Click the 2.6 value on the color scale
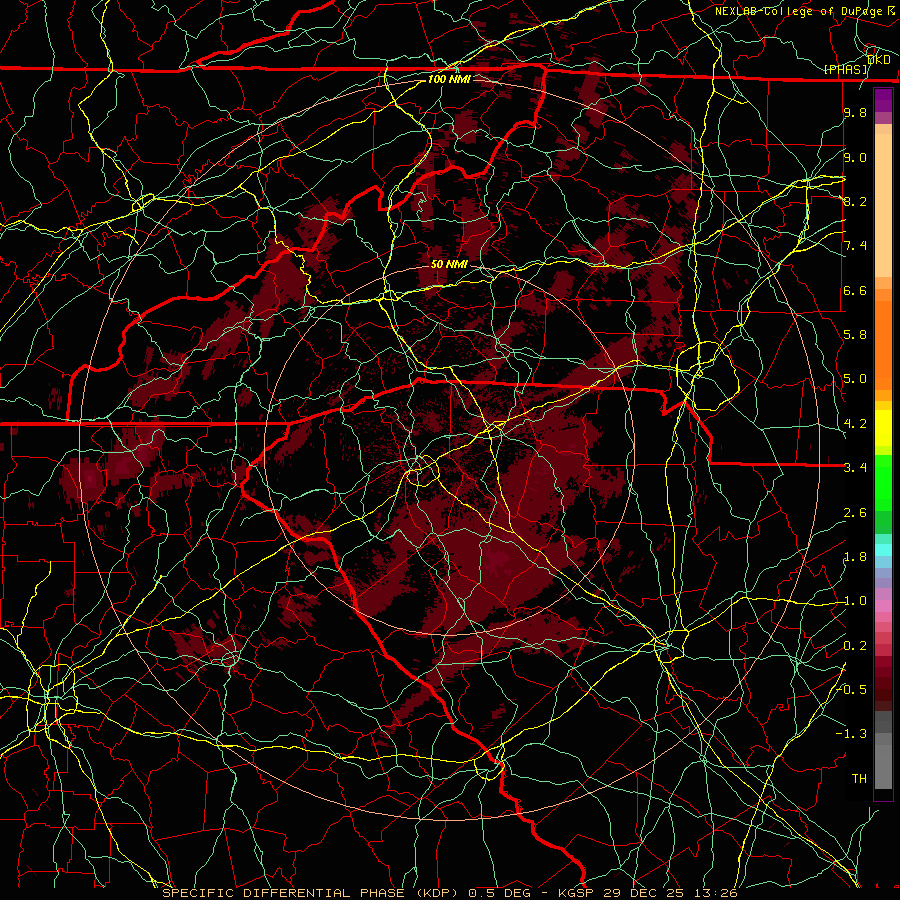The image size is (900, 900). pos(855,513)
